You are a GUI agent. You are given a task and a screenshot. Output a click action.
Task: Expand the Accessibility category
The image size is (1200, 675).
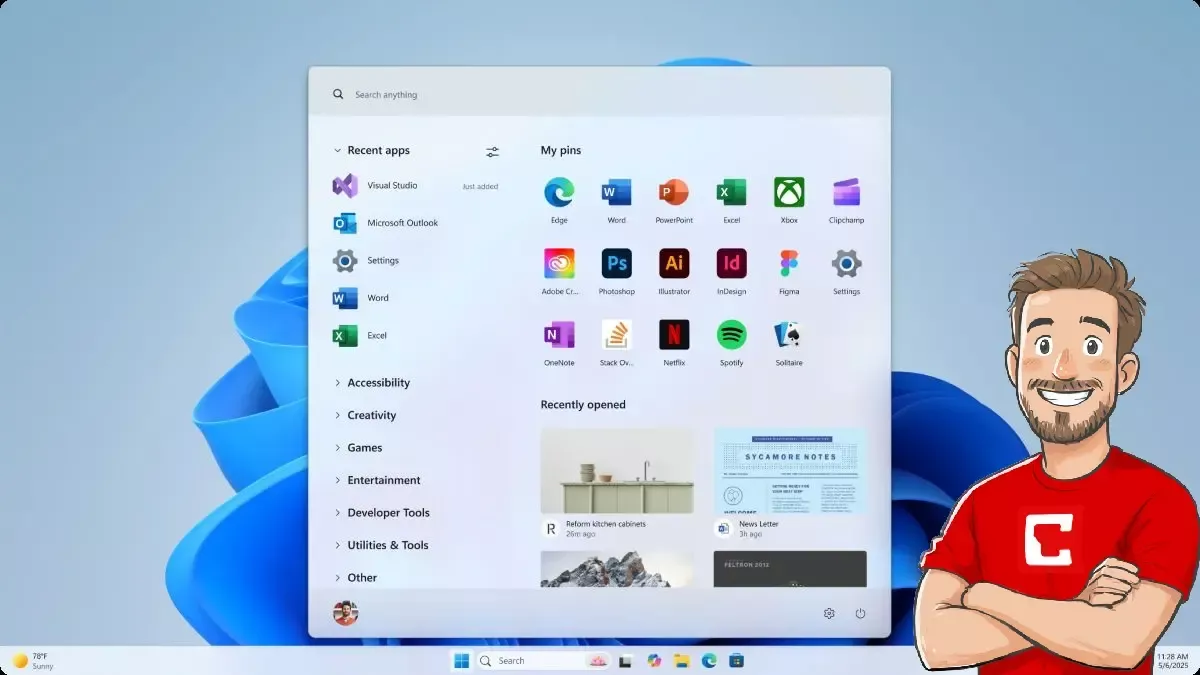point(378,383)
